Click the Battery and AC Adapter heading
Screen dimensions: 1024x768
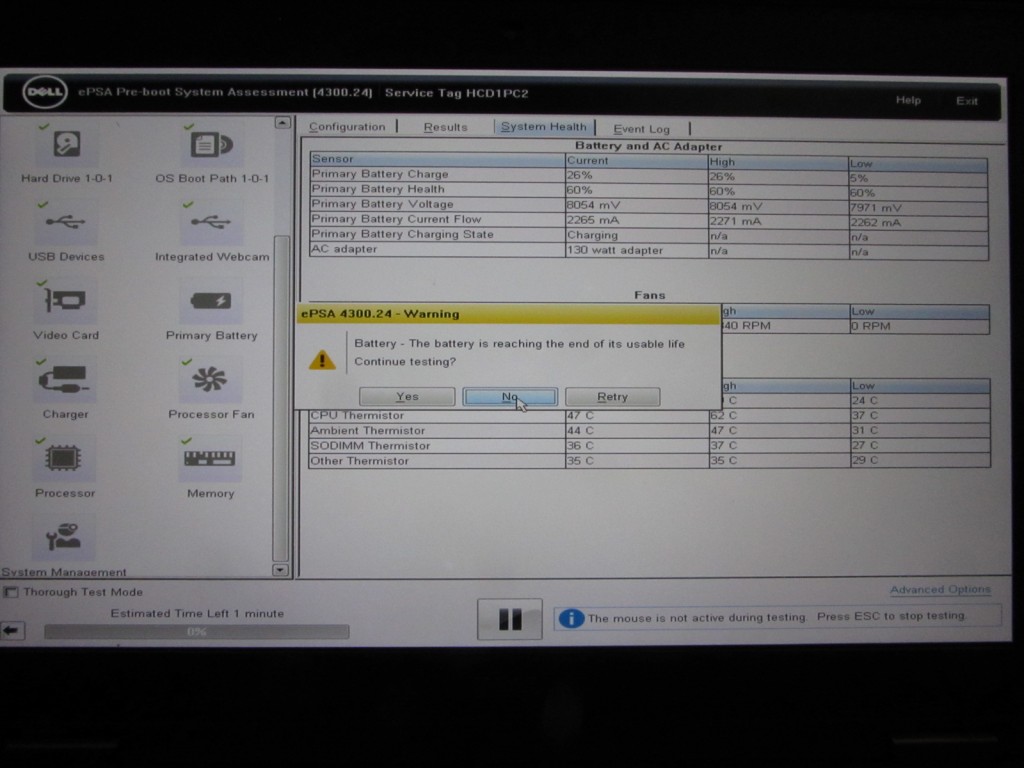(x=648, y=146)
